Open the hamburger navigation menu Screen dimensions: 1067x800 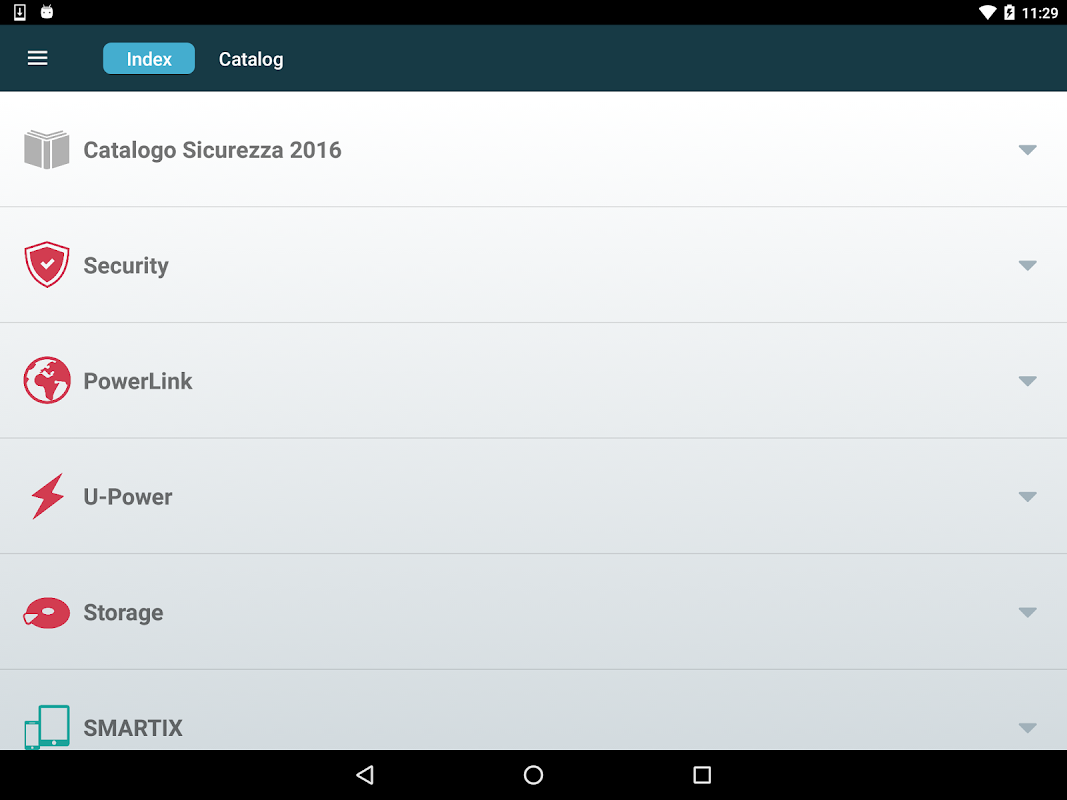coord(37,59)
